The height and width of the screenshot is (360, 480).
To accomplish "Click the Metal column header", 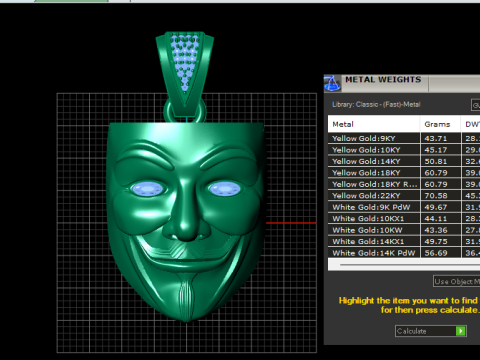I will (374, 124).
